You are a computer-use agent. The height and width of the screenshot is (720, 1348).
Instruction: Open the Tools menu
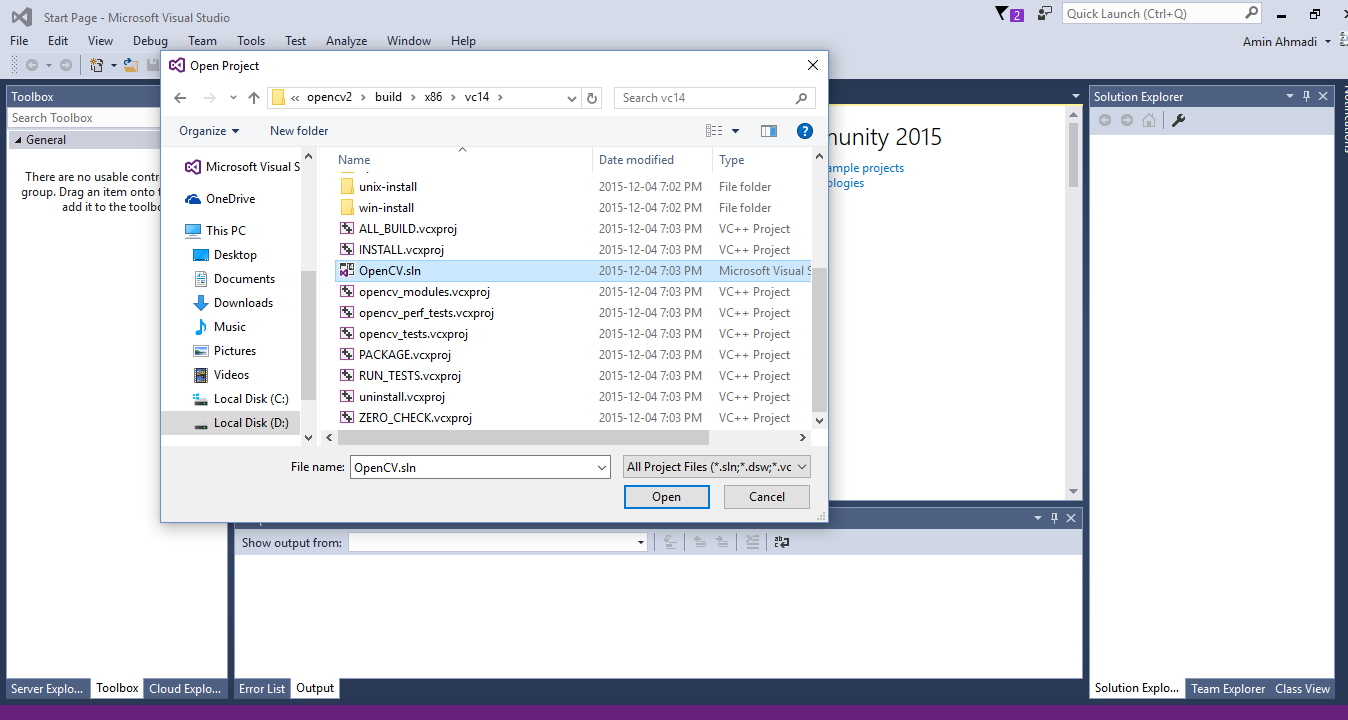pyautogui.click(x=251, y=41)
